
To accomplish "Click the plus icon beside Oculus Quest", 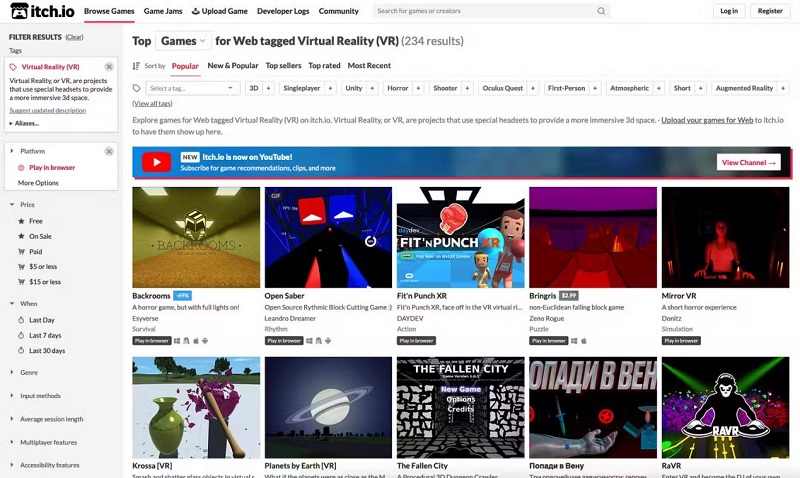I will tap(533, 88).
